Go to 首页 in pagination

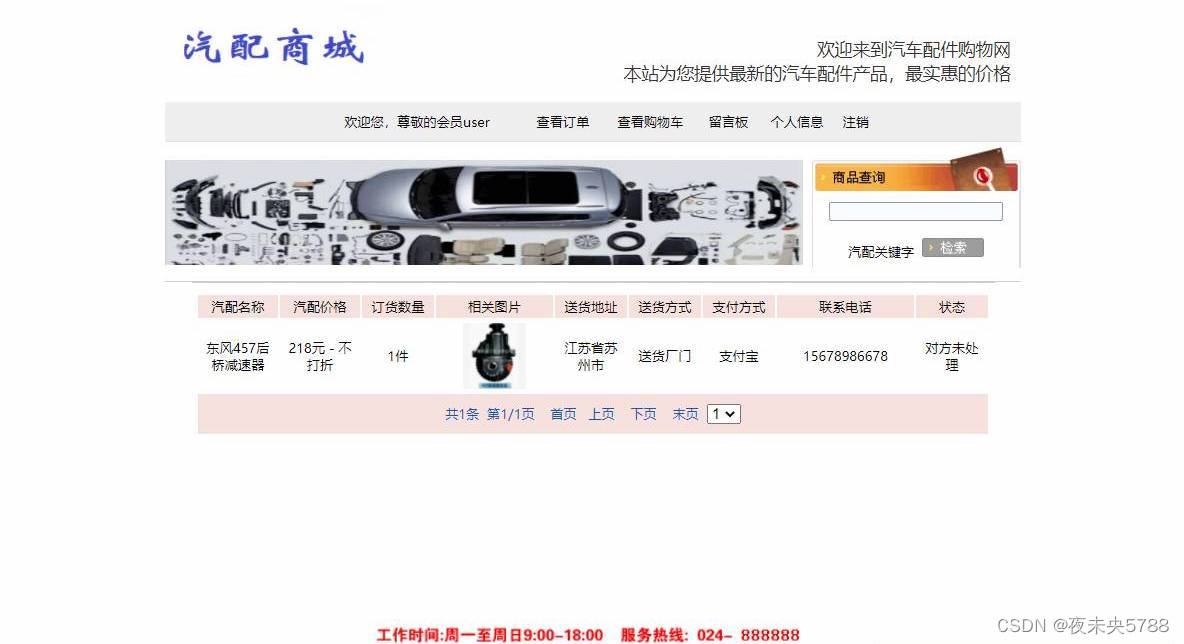coord(563,414)
